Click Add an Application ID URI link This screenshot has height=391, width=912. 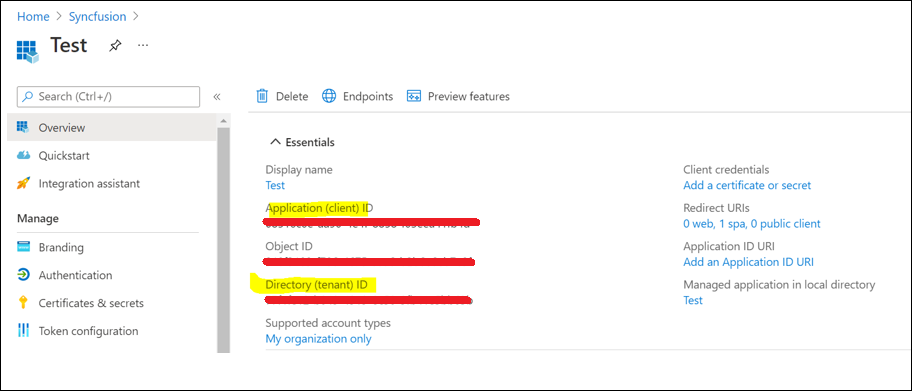(x=748, y=262)
